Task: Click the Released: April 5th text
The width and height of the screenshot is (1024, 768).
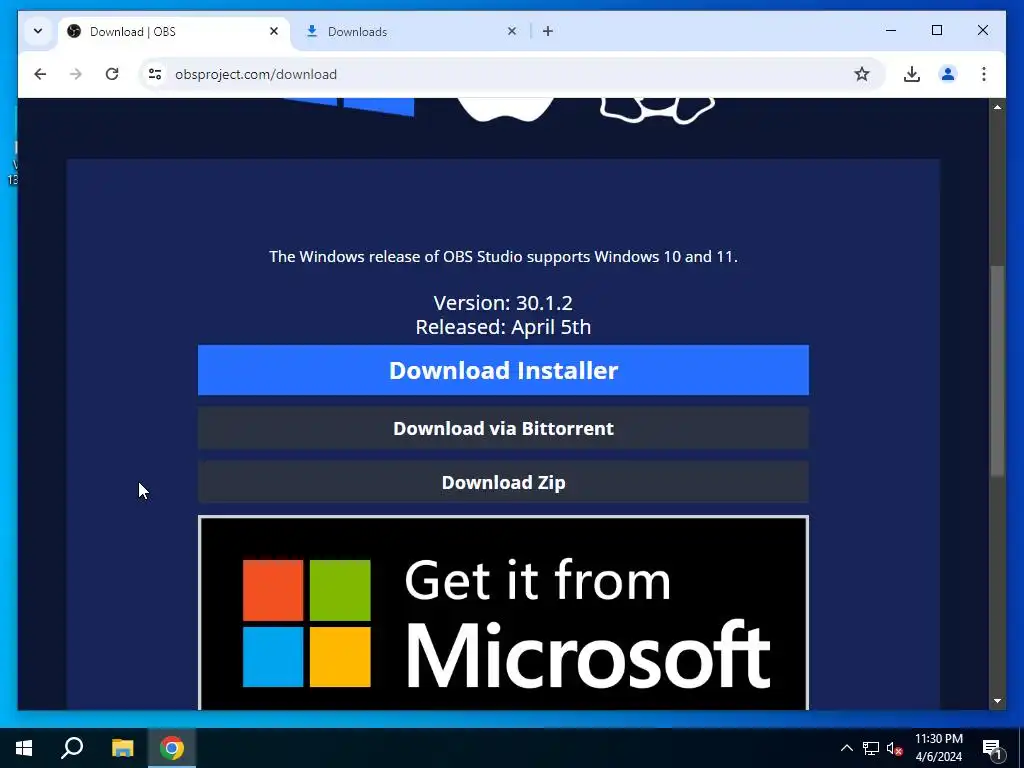Action: 503,327
